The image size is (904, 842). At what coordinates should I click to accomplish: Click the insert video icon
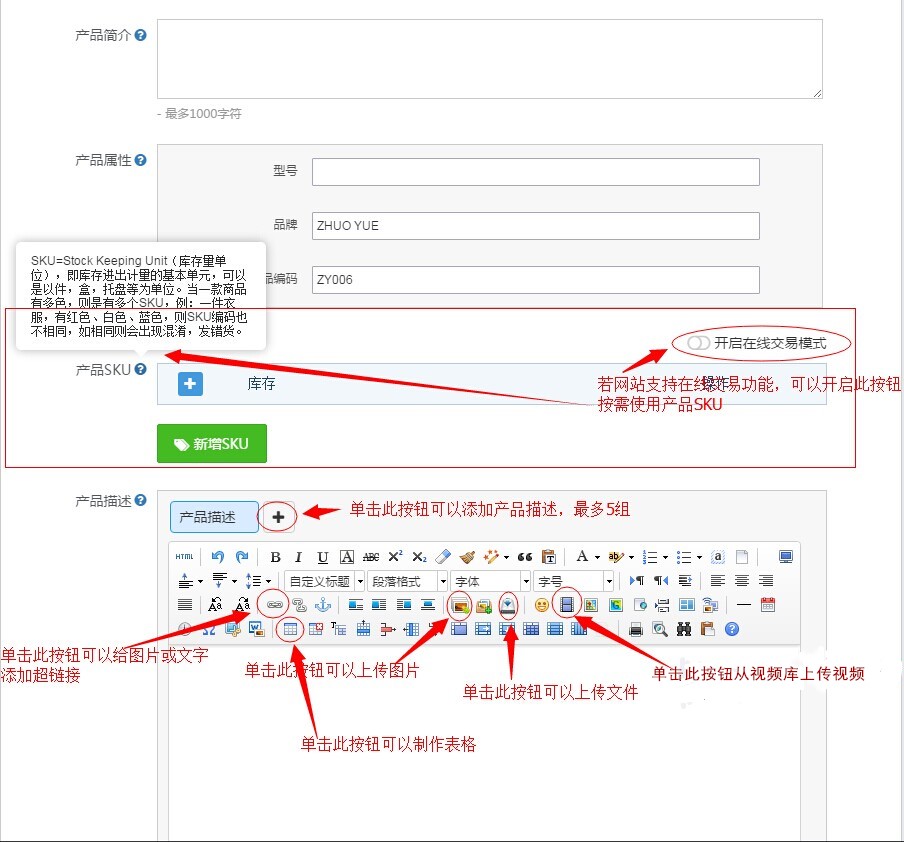point(566,605)
